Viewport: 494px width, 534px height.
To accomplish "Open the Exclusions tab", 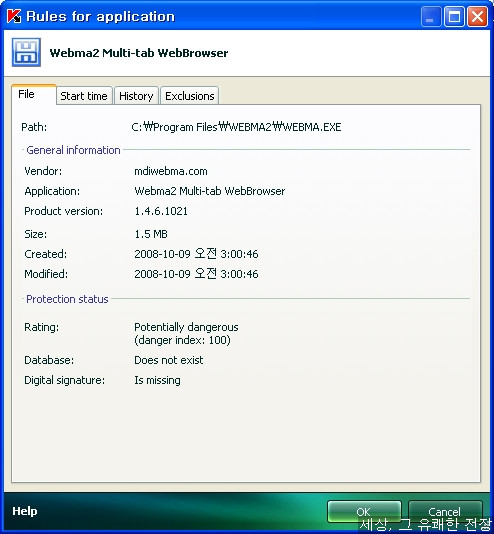I will pos(190,96).
